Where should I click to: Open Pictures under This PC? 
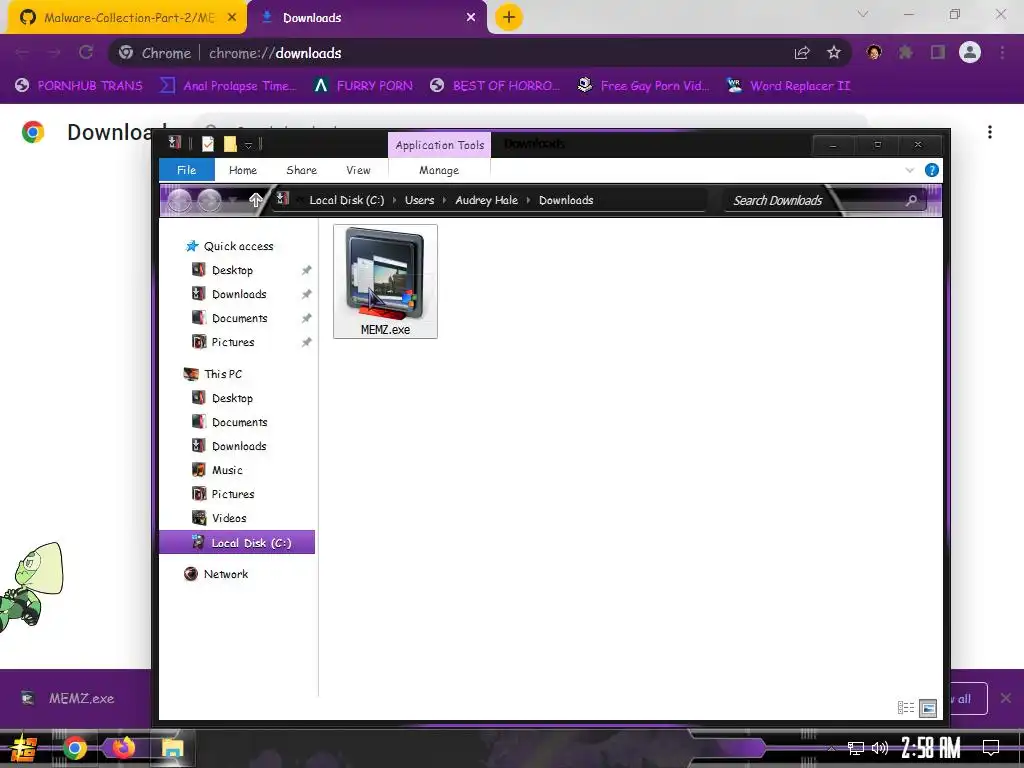click(x=232, y=494)
